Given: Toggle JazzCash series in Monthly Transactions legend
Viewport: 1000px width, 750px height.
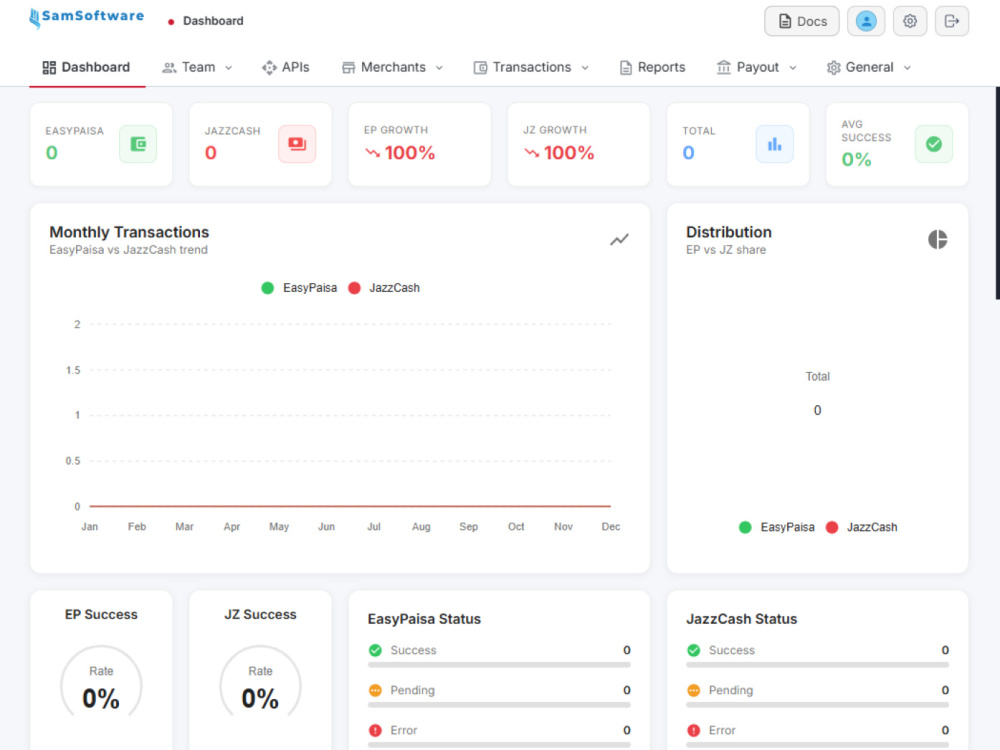Looking at the screenshot, I should coord(384,288).
